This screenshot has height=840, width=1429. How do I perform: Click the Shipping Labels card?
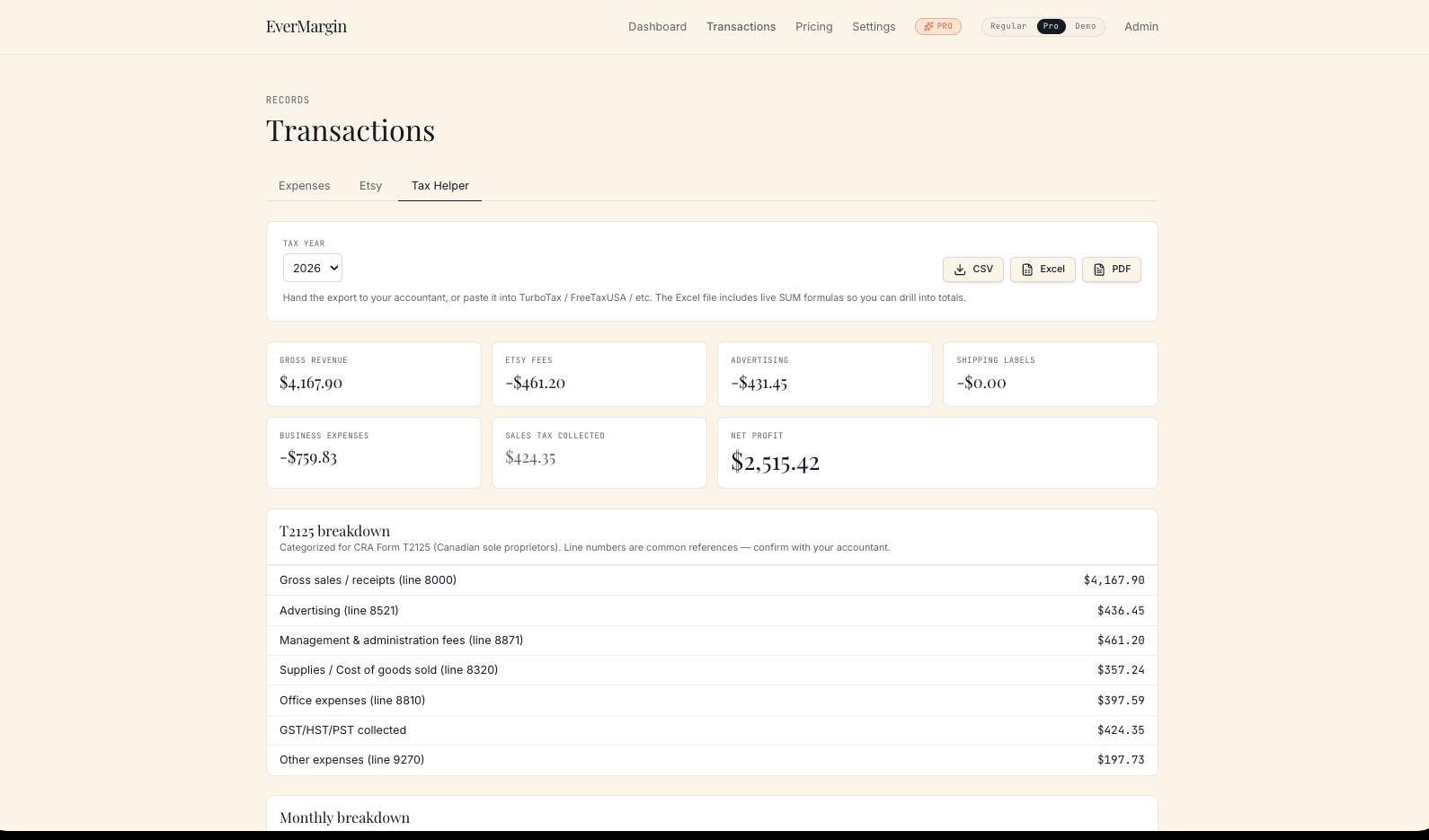tap(1051, 374)
